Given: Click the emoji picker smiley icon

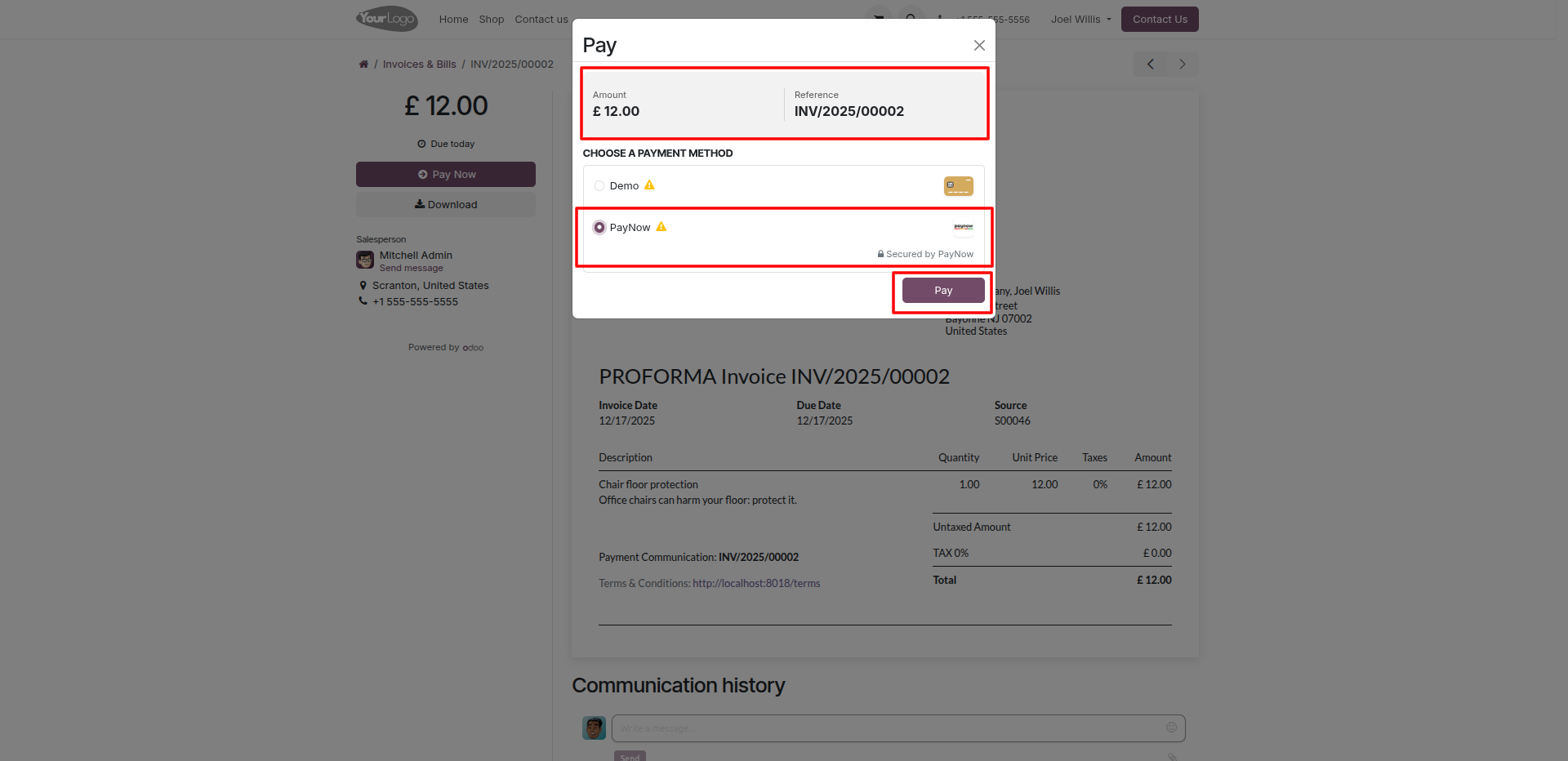Looking at the screenshot, I should click(x=1171, y=728).
